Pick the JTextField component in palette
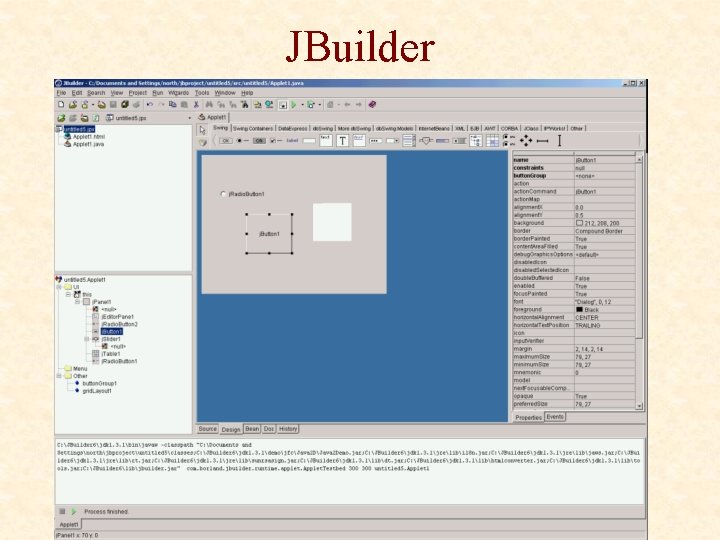 309,141
